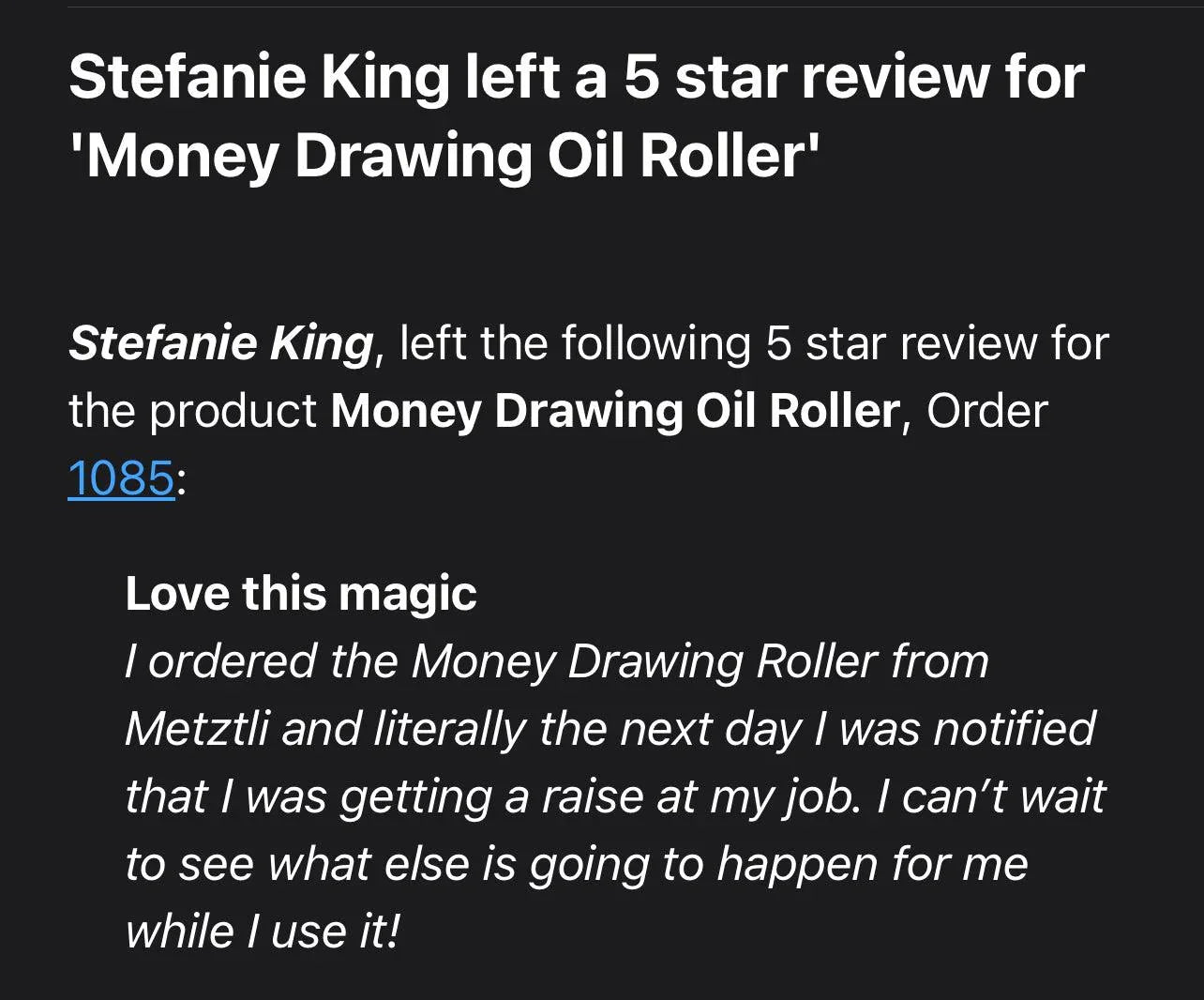The image size is (1204, 1000).
Task: Click the word "notified" in the review
Action: 1016,729
